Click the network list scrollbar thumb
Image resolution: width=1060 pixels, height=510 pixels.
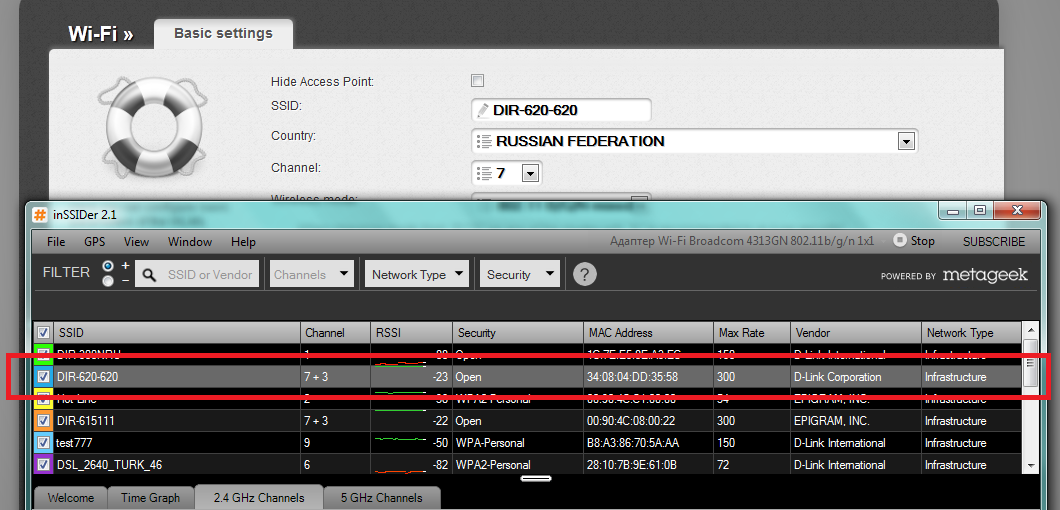(1030, 363)
